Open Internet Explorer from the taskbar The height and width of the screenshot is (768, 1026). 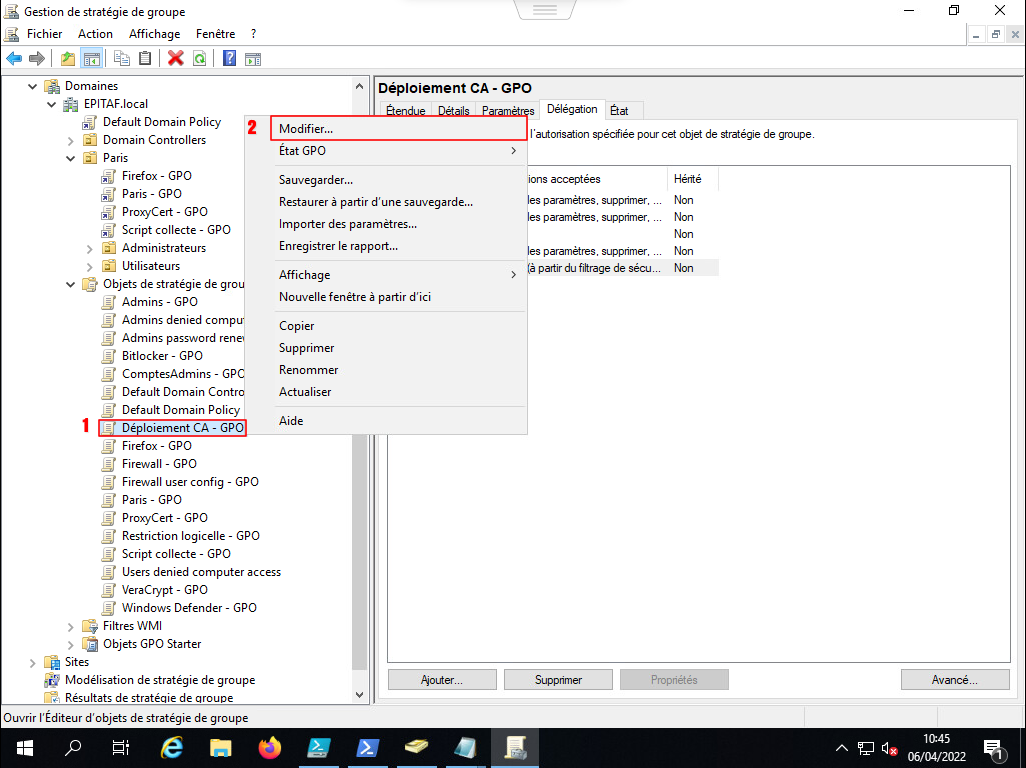pyautogui.click(x=173, y=747)
